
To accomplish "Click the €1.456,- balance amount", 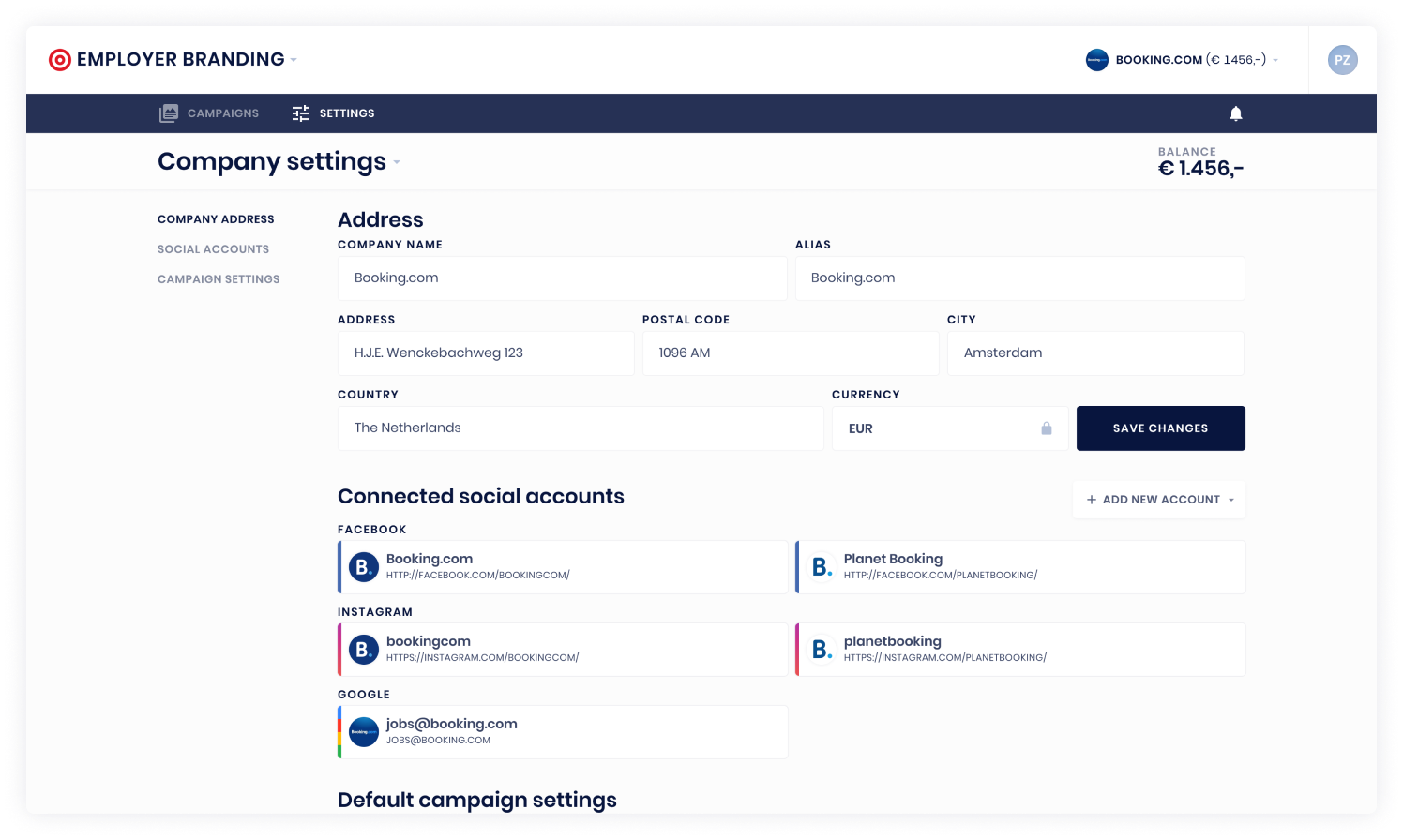I will [x=1201, y=169].
